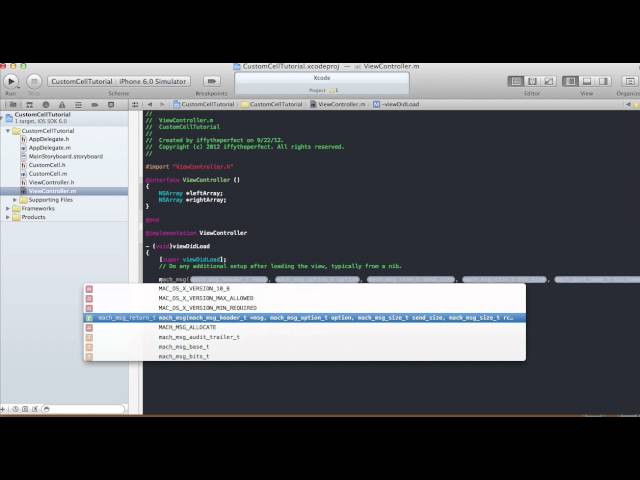Click second mach_msg argument placeholder
The image size is (640, 480).
pyautogui.click(x=318, y=280)
